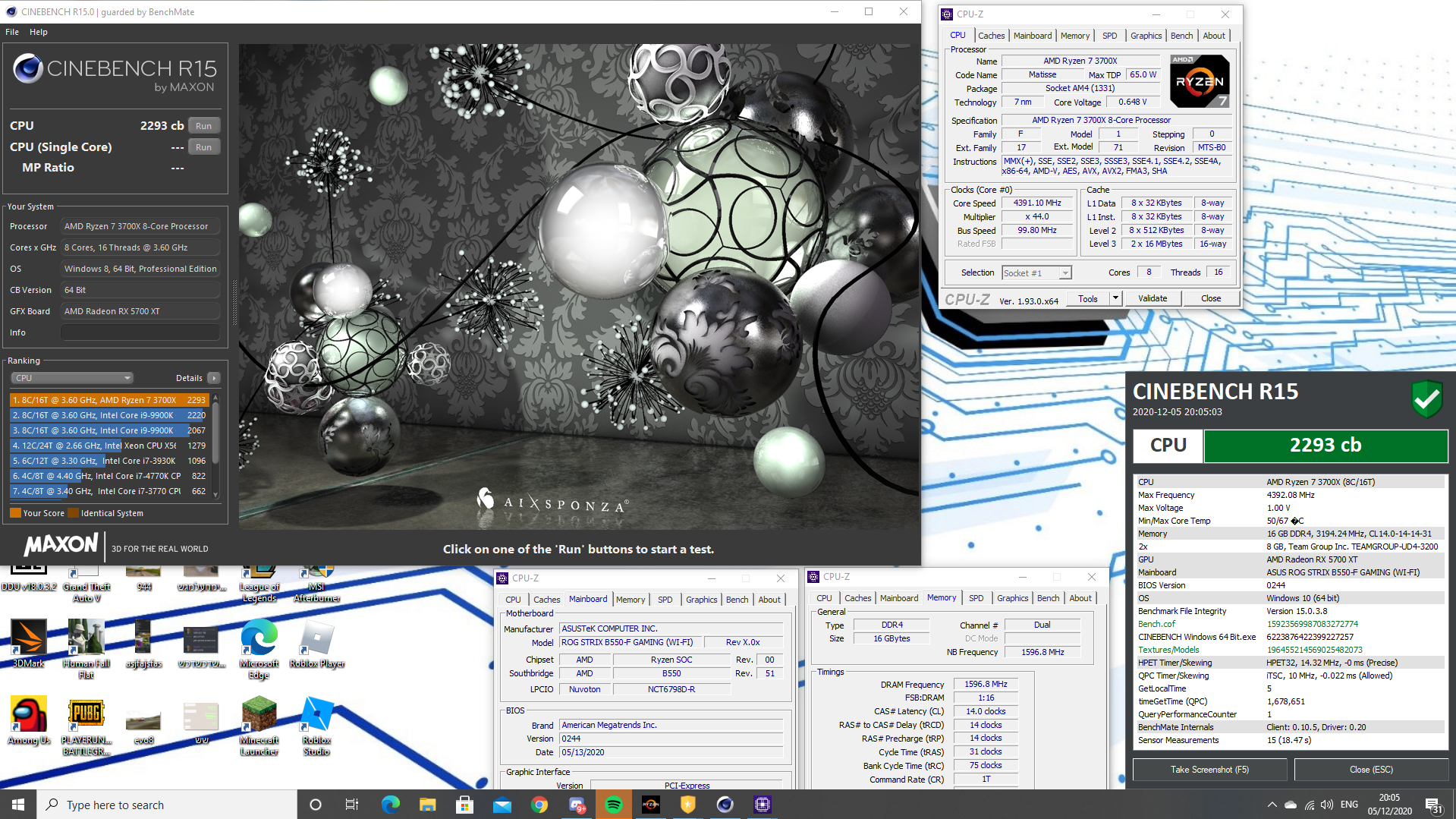Image resolution: width=1456 pixels, height=819 pixels.
Task: Launch Roblox Player desktop icon
Action: point(316,644)
